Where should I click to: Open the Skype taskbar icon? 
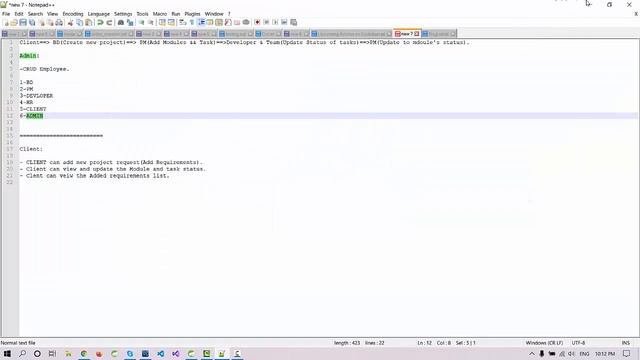pyautogui.click(x=130, y=353)
